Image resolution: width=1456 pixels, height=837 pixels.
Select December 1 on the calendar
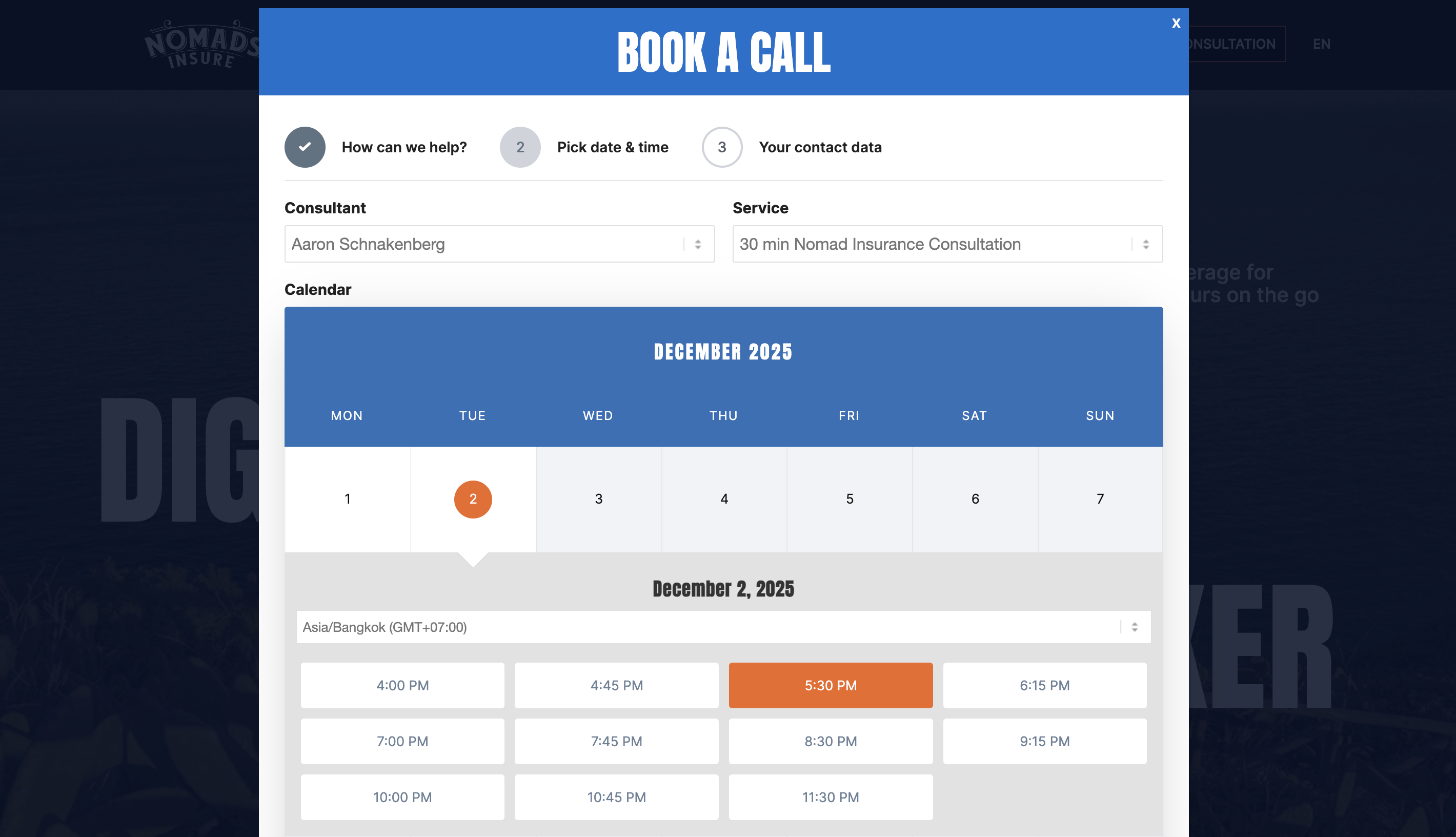(348, 499)
